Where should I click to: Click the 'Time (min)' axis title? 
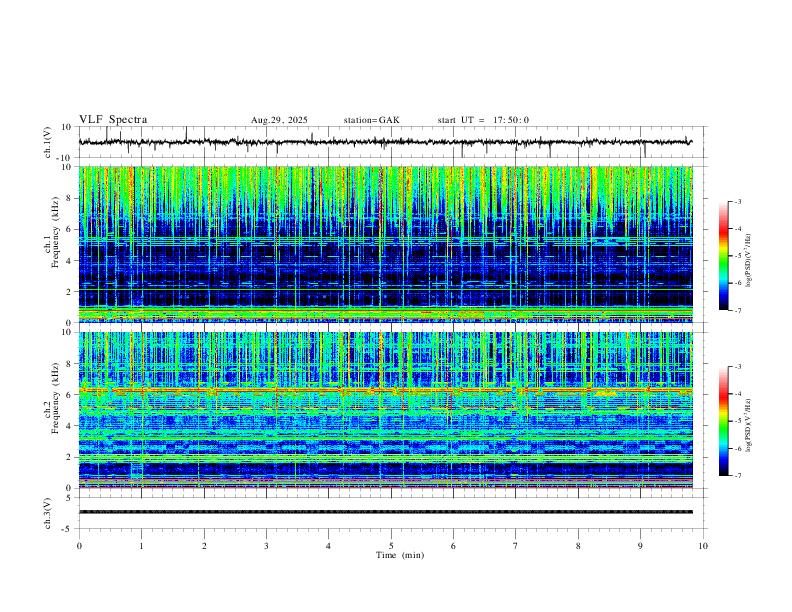400,555
